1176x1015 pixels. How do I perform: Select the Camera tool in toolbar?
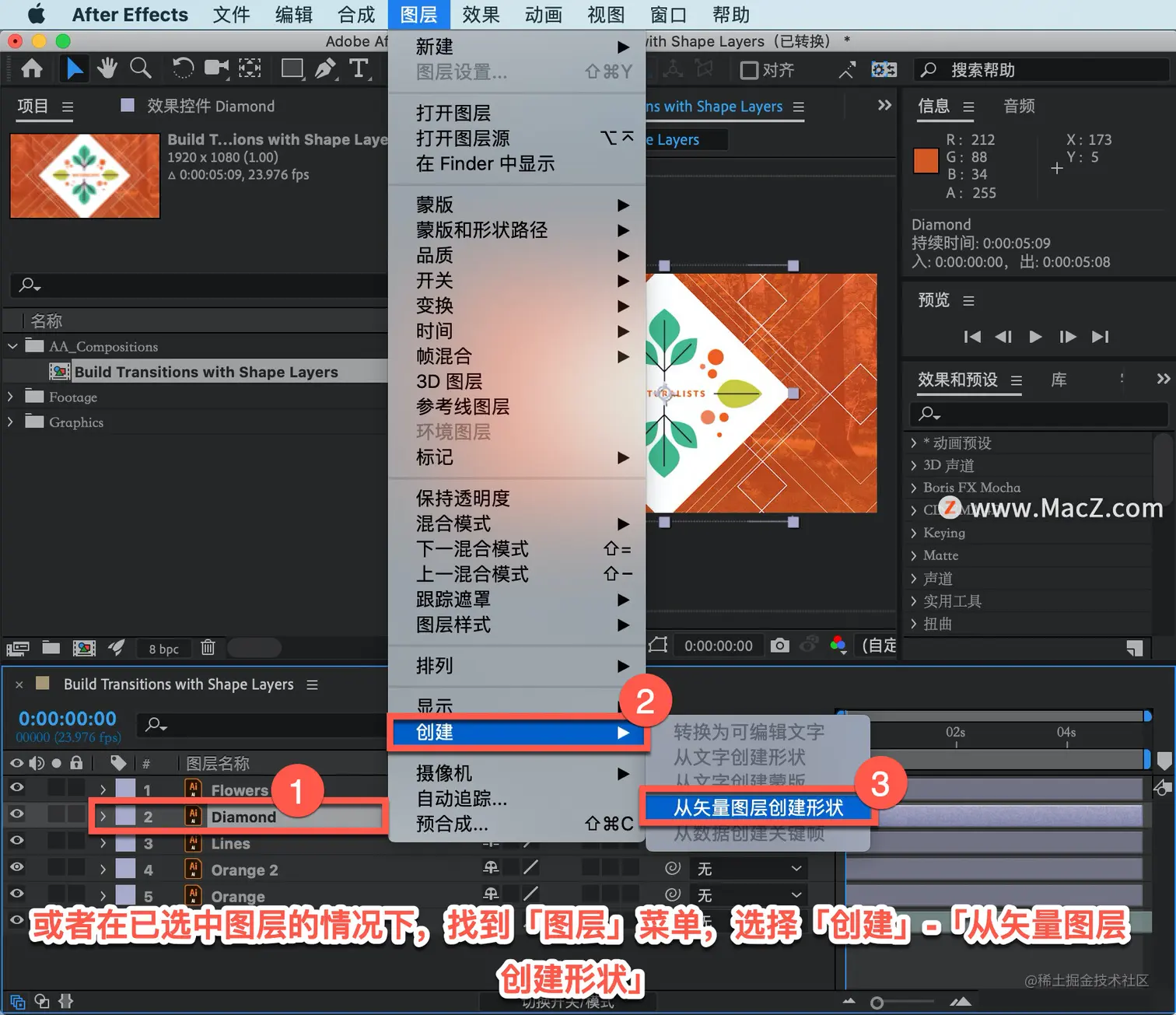[x=217, y=68]
